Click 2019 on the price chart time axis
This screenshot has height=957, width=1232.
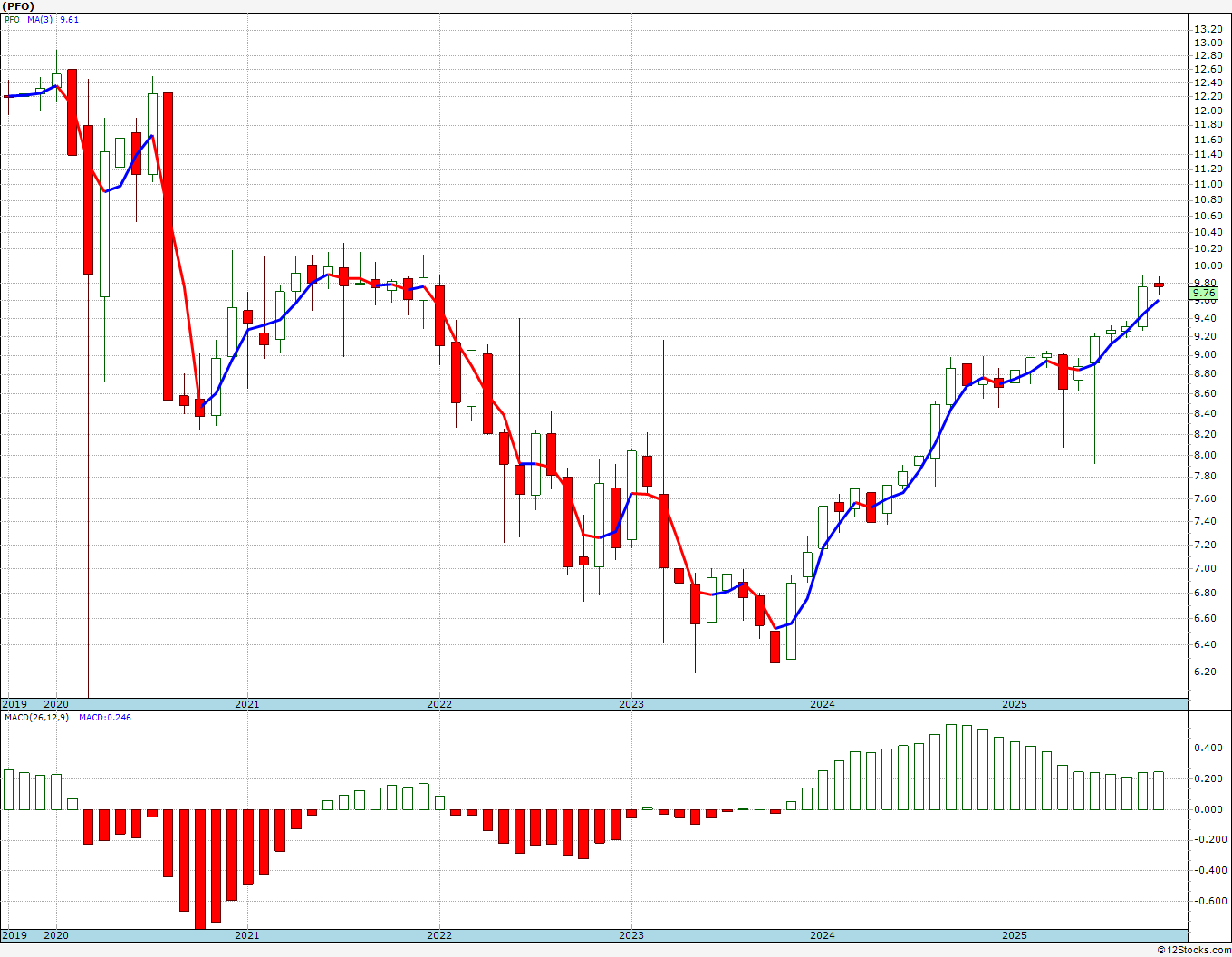point(14,704)
